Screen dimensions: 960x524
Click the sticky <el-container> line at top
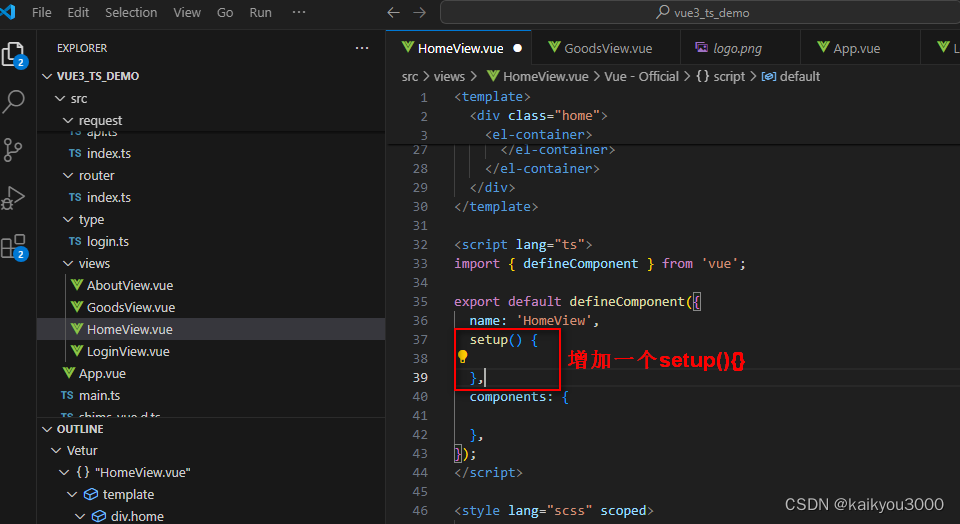(x=539, y=135)
